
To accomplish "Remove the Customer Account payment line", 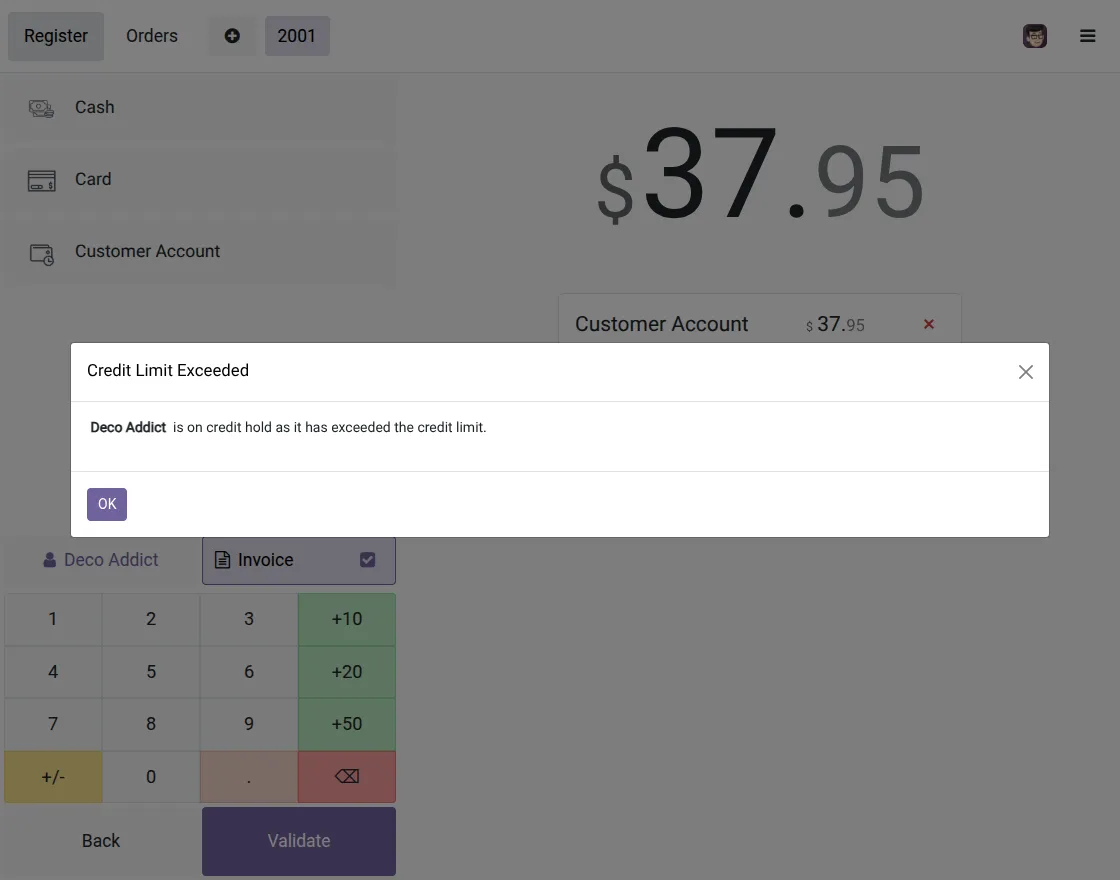I will tap(928, 324).
